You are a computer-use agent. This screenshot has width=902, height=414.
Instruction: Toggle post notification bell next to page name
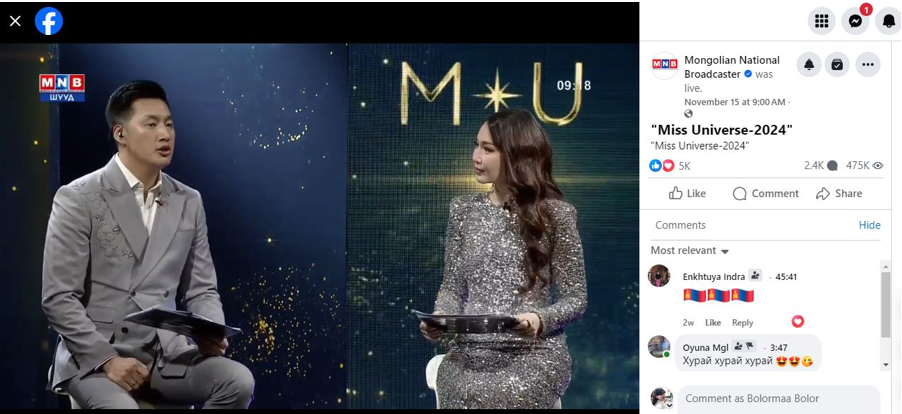point(809,64)
